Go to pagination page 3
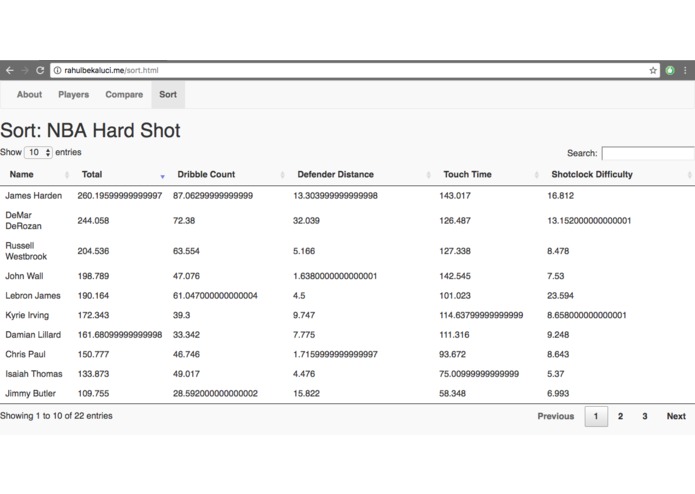 (645, 416)
